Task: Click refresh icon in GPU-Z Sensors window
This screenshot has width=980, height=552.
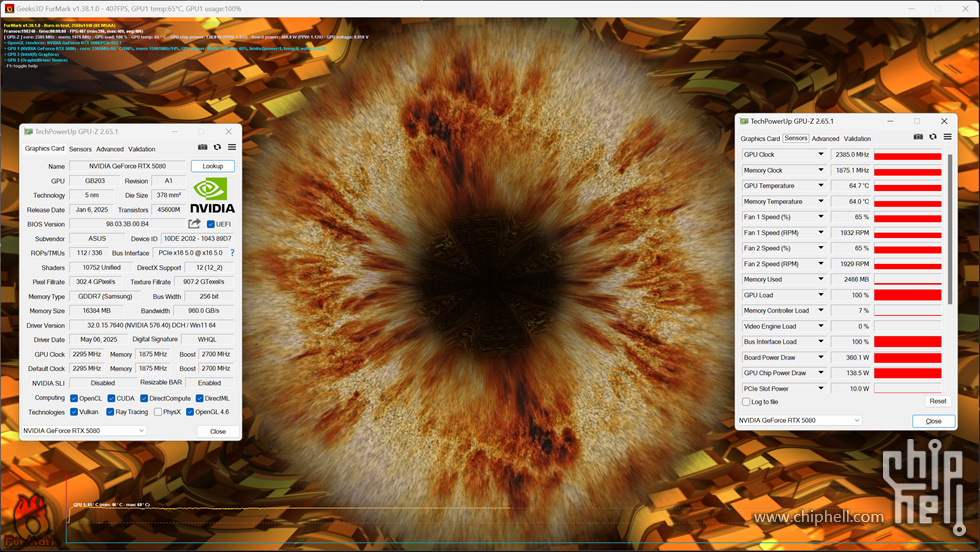Action: 932,136
